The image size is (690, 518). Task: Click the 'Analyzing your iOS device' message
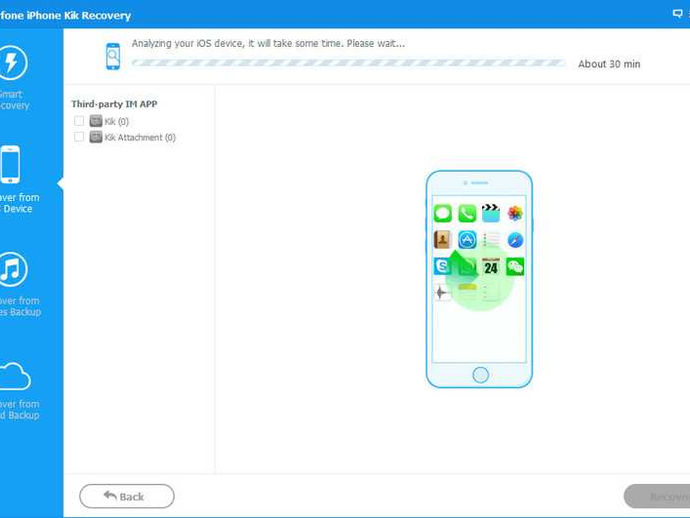[268, 44]
